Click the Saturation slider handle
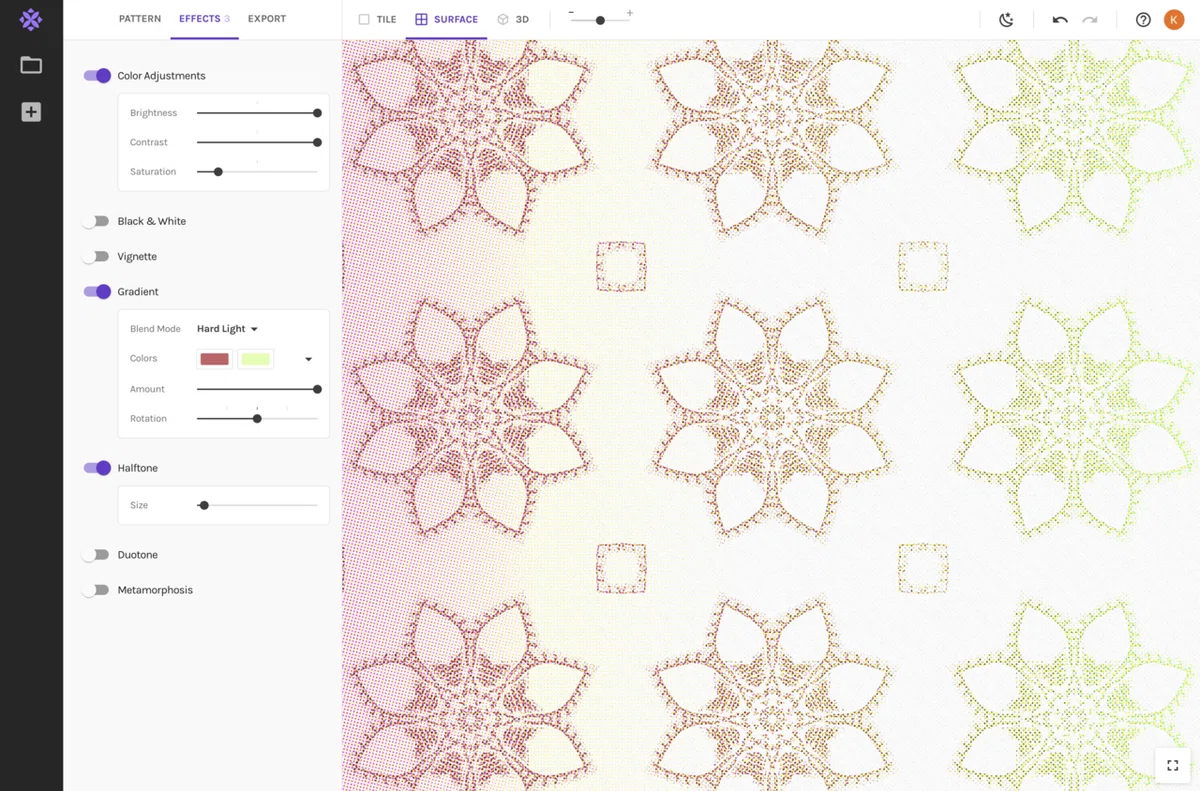 (x=218, y=172)
